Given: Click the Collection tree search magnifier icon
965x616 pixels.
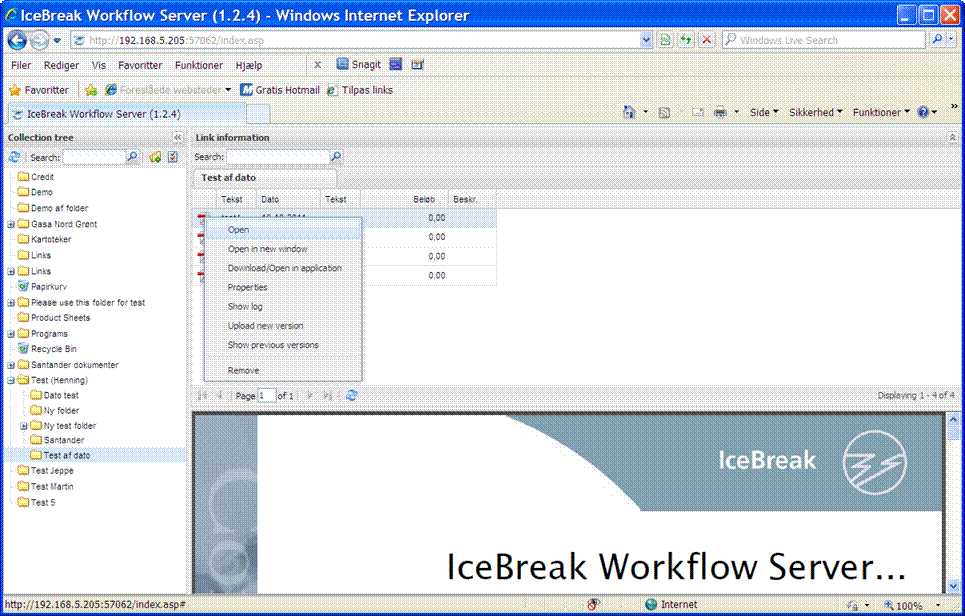Looking at the screenshot, I should (132, 158).
